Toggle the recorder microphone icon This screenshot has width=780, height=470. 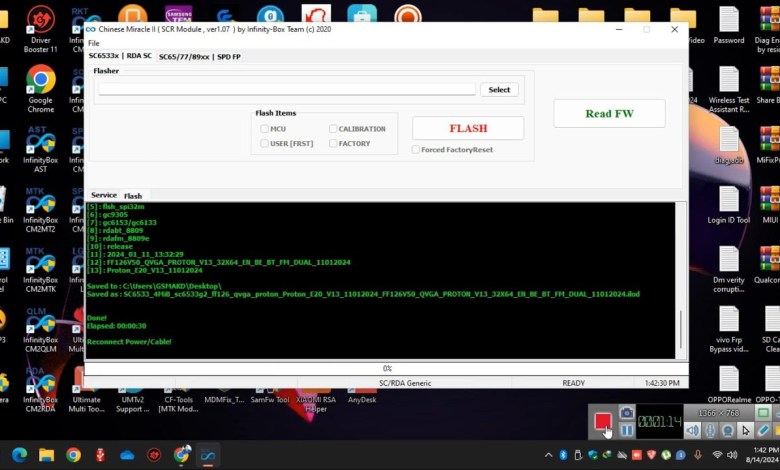tap(709, 430)
